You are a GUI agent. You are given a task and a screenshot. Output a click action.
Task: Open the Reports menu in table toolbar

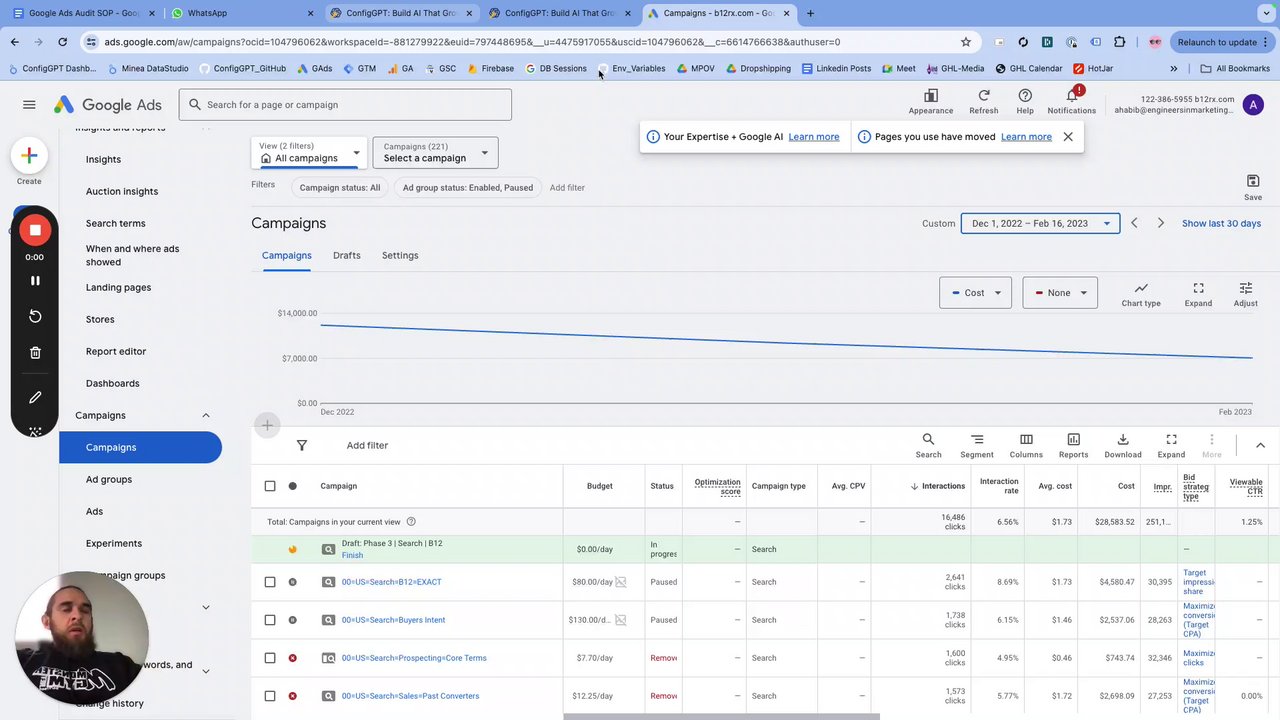pyautogui.click(x=1073, y=446)
